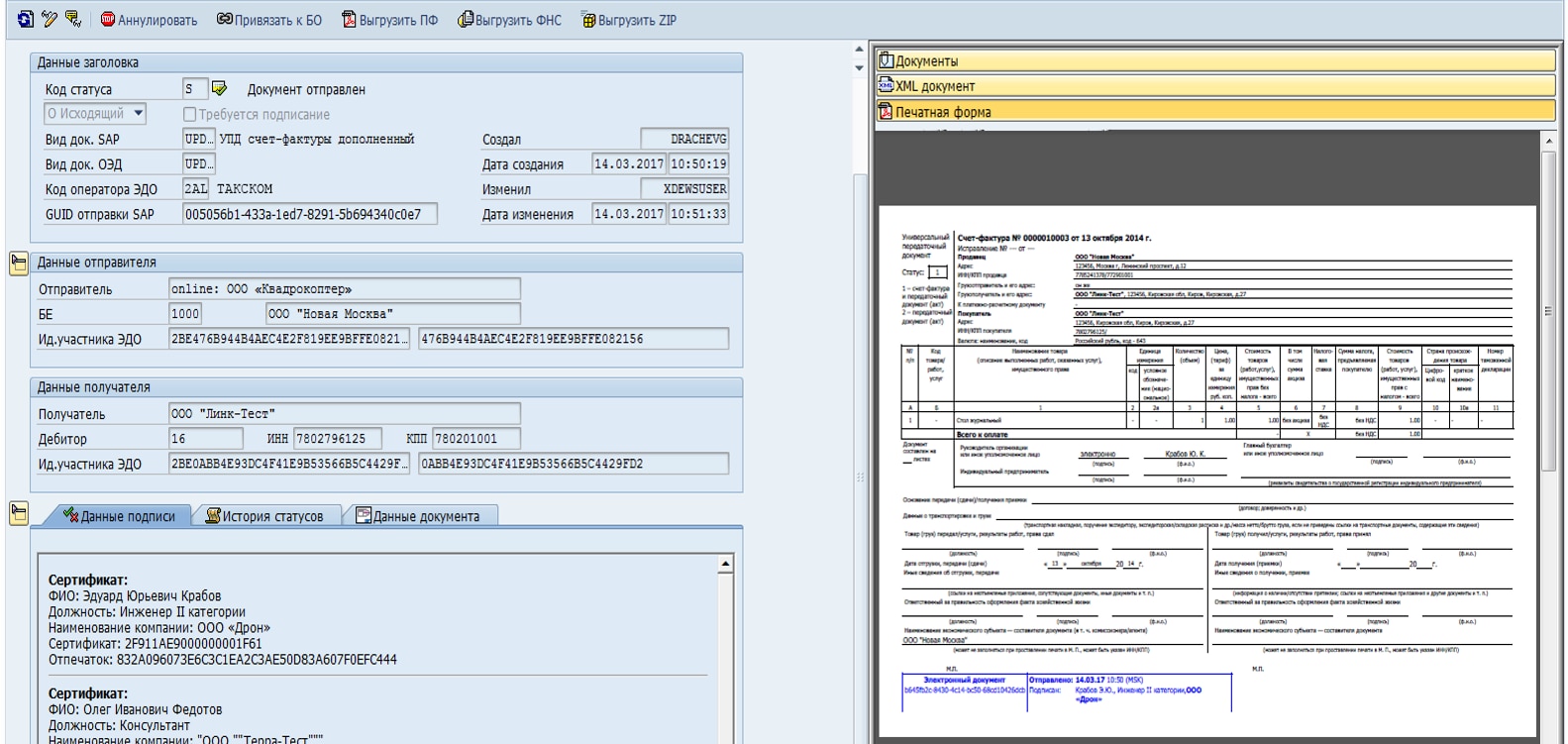Image resolution: width=1568 pixels, height=744 pixels.
Task: Click the БЕ field with 1000
Action: 185,313
